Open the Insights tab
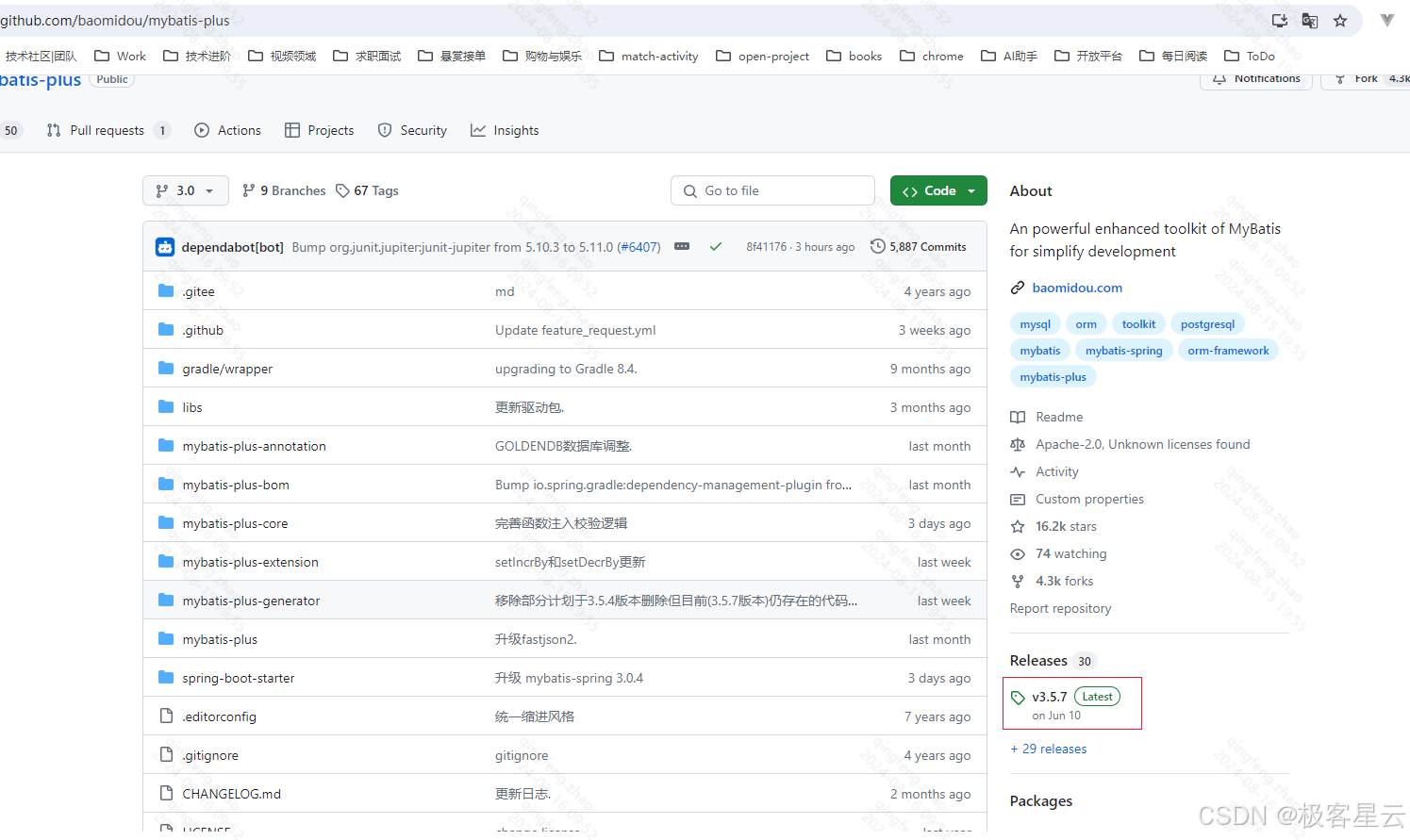Image resolution: width=1410 pixels, height=840 pixels. pos(505,131)
